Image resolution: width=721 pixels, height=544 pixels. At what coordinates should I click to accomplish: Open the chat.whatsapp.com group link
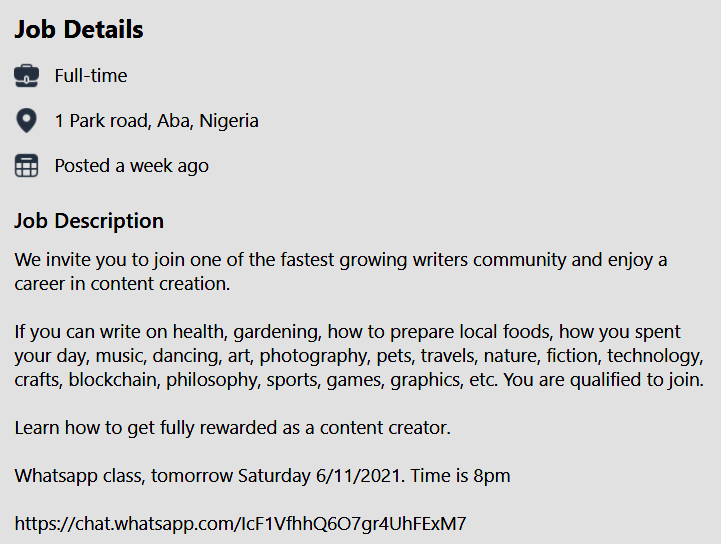tap(240, 523)
